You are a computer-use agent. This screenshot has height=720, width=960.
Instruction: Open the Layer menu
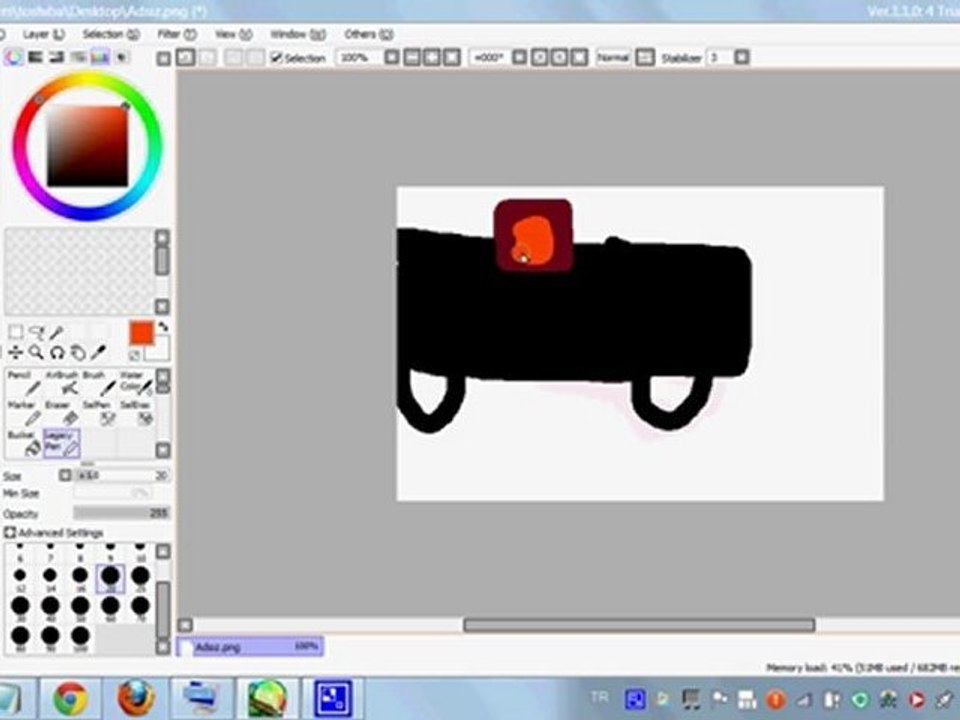(x=42, y=34)
